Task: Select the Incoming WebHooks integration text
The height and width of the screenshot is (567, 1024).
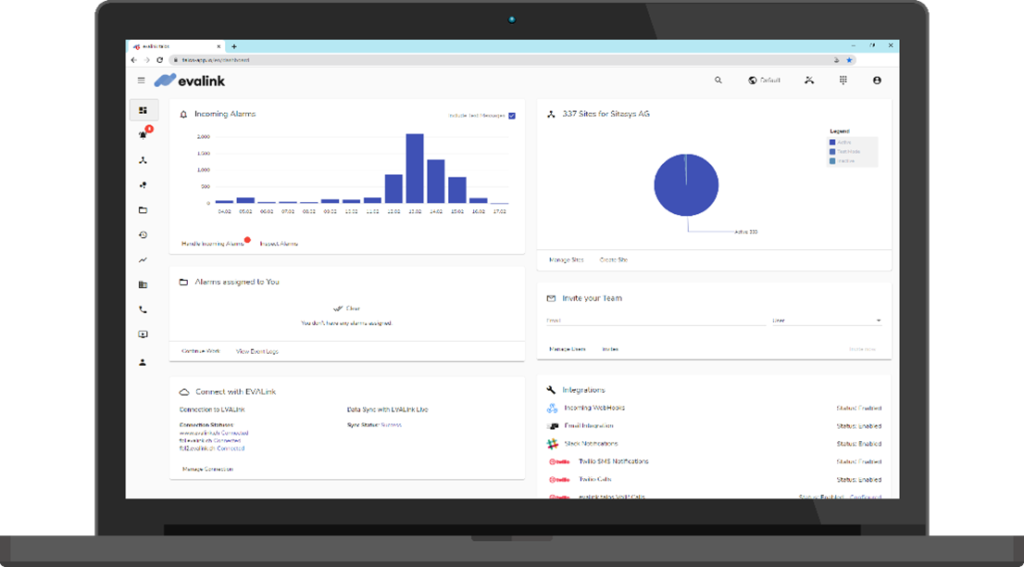Action: 594,408
